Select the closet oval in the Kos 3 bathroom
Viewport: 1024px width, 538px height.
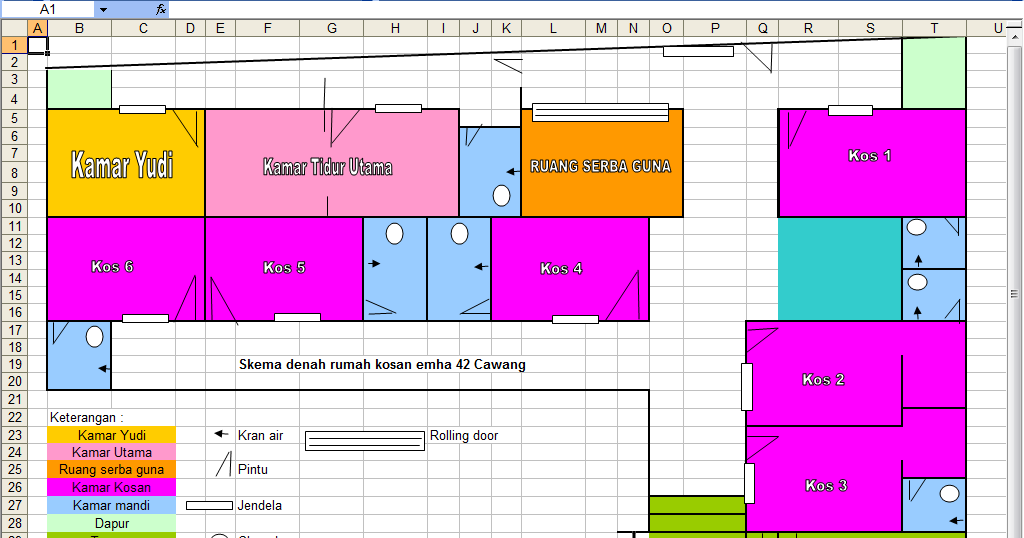pyautogui.click(x=950, y=494)
